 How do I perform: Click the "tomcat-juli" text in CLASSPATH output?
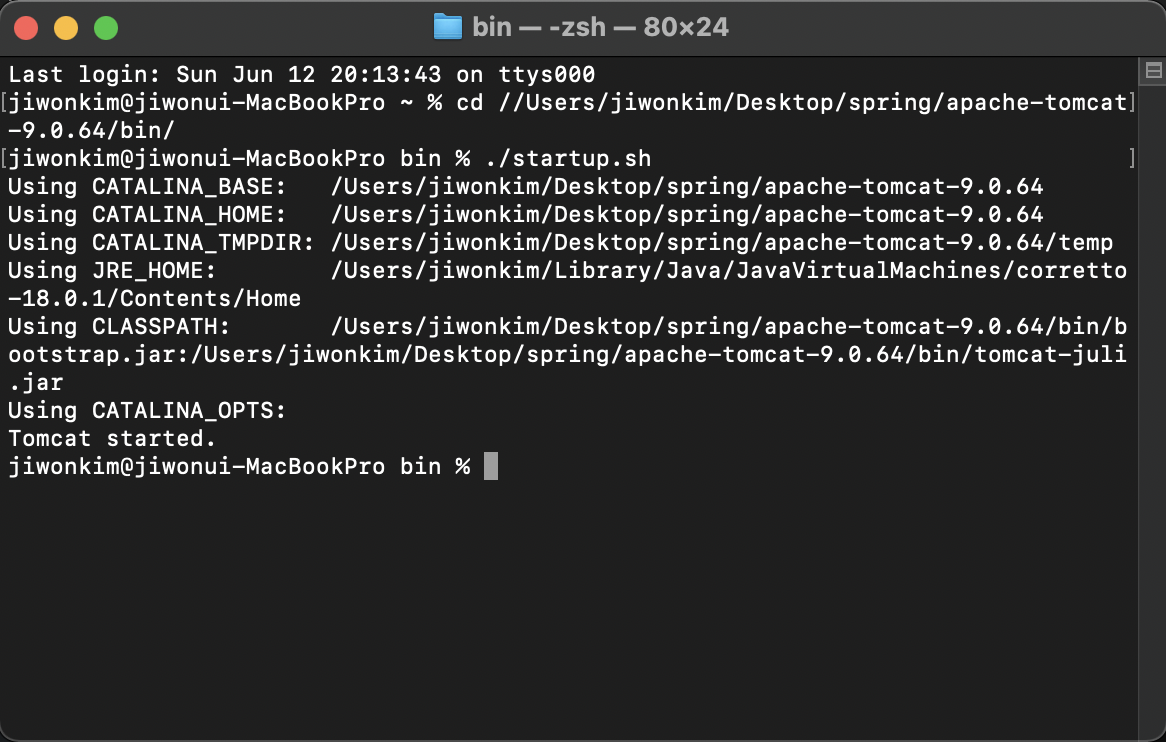[1051, 355]
